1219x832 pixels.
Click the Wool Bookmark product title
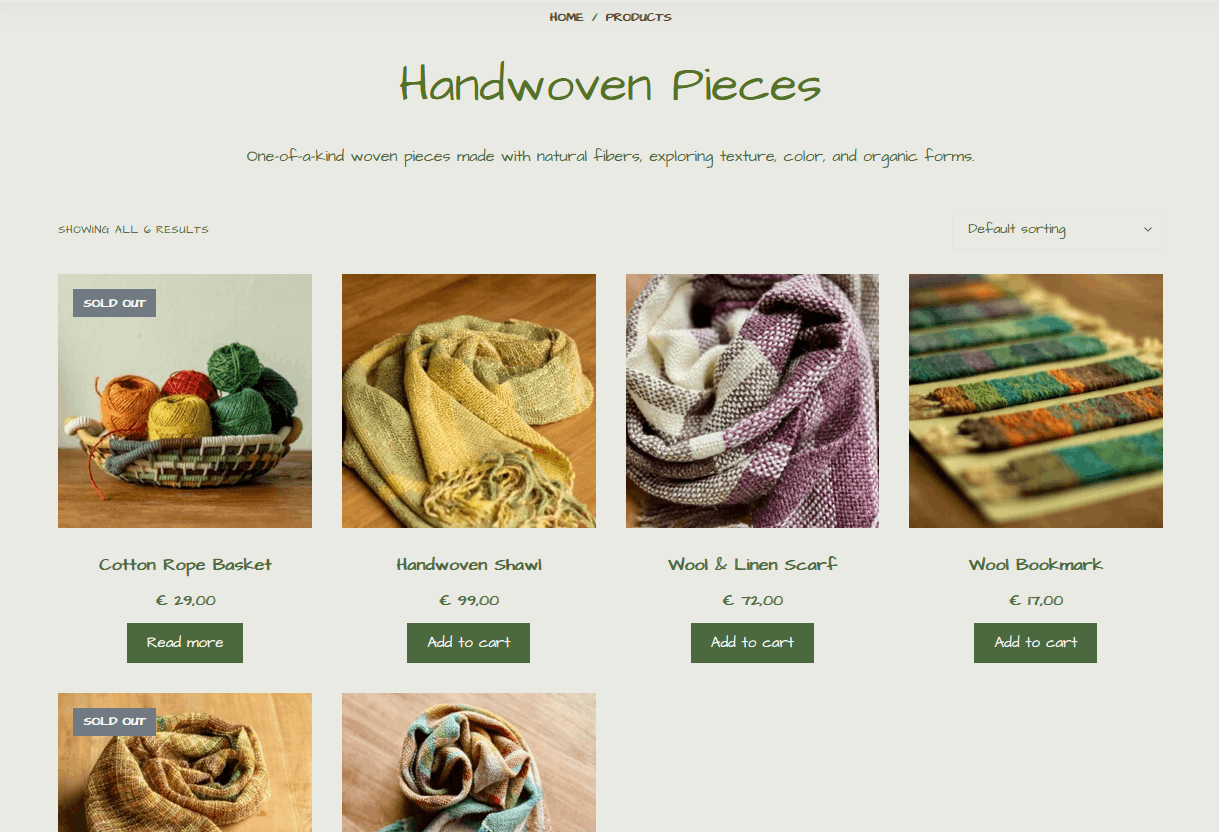[x=1036, y=565]
